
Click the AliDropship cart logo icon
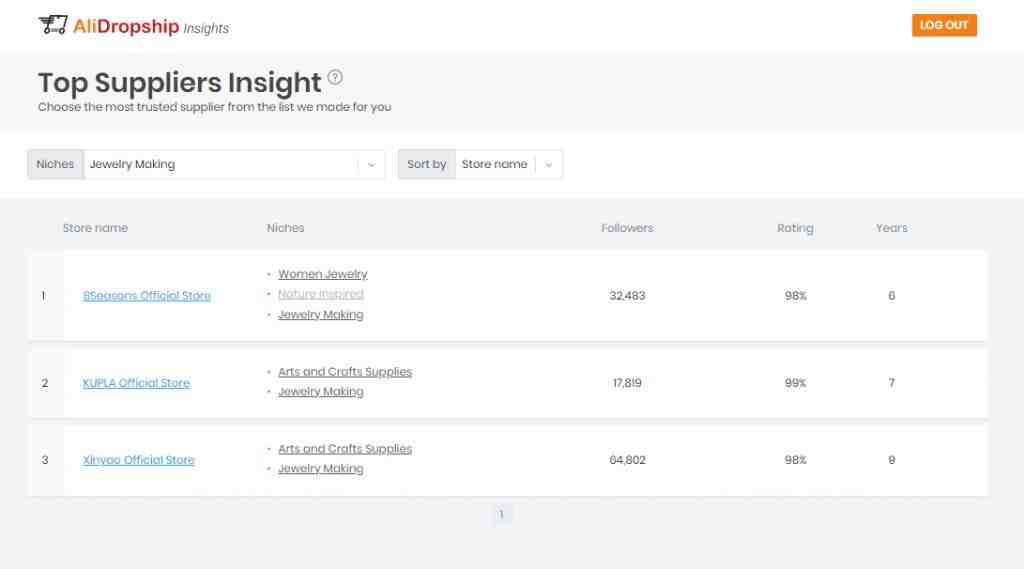click(x=53, y=25)
